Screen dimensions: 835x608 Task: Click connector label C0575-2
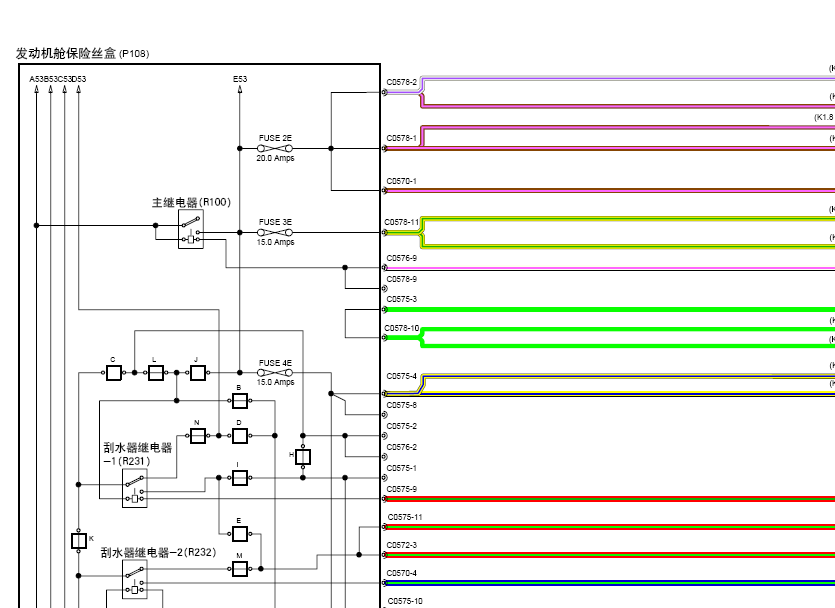[402, 426]
